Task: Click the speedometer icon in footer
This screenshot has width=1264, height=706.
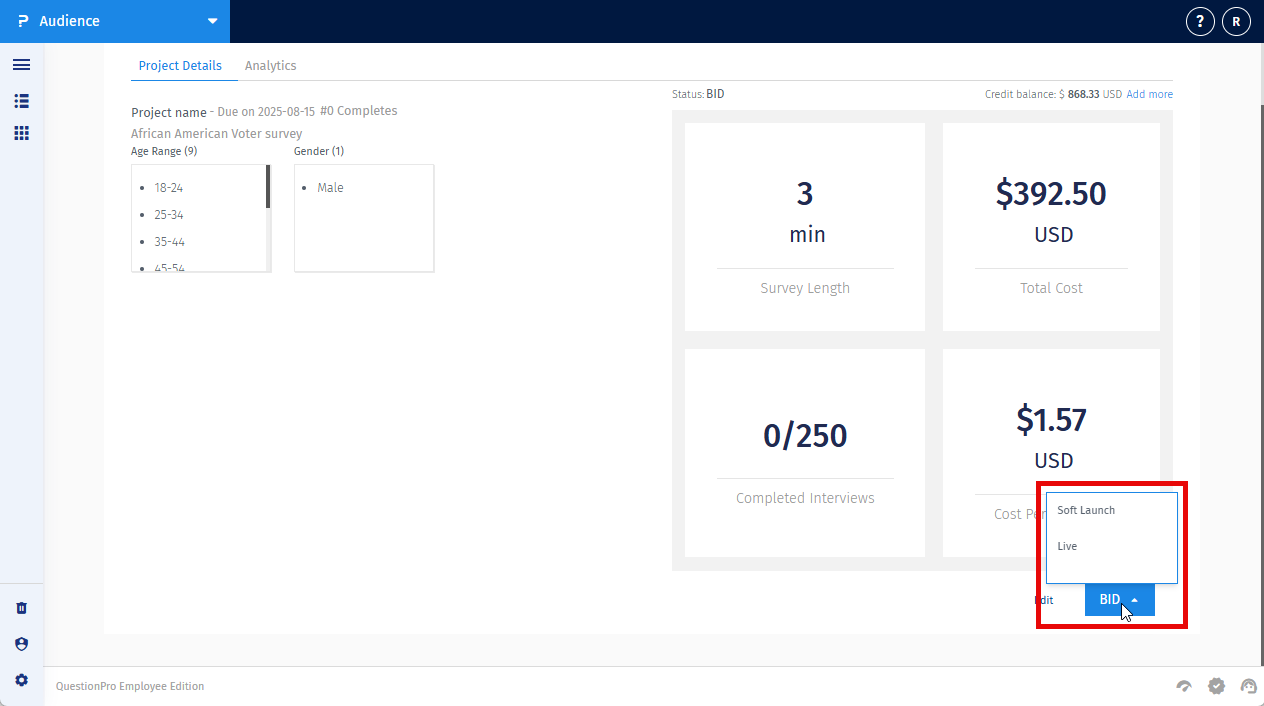Action: point(1184,686)
